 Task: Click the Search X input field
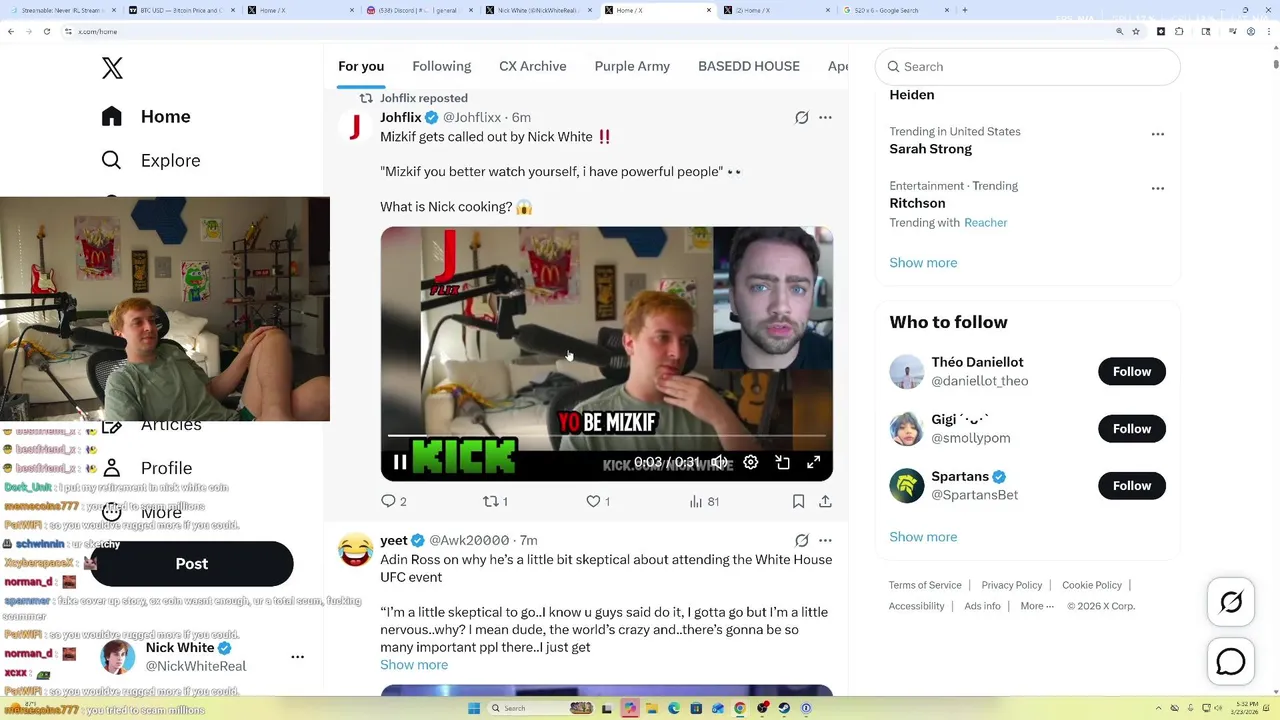coord(1028,67)
